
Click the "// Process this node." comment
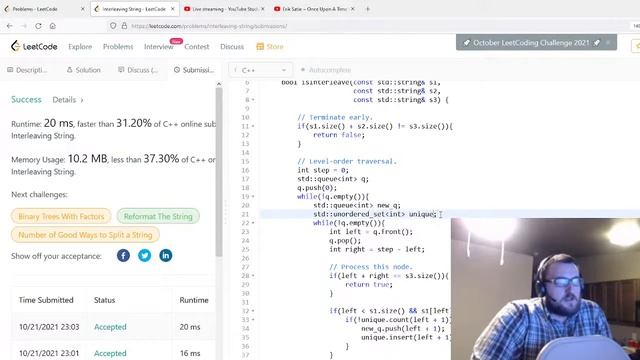tap(371, 267)
